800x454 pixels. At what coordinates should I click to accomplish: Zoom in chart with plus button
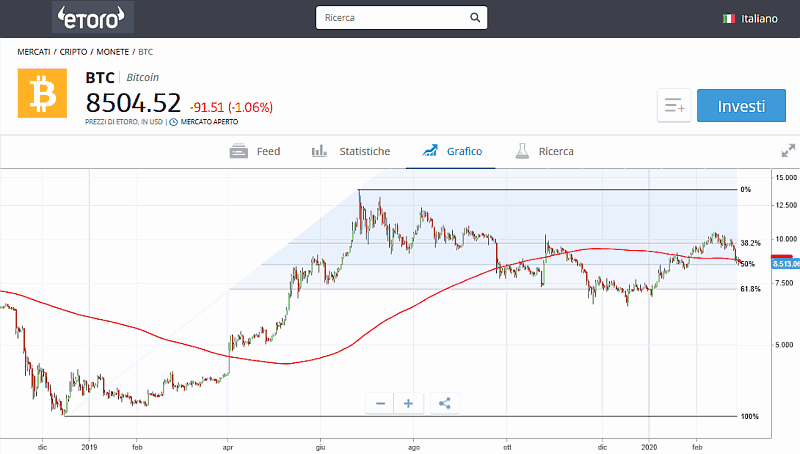[x=408, y=404]
